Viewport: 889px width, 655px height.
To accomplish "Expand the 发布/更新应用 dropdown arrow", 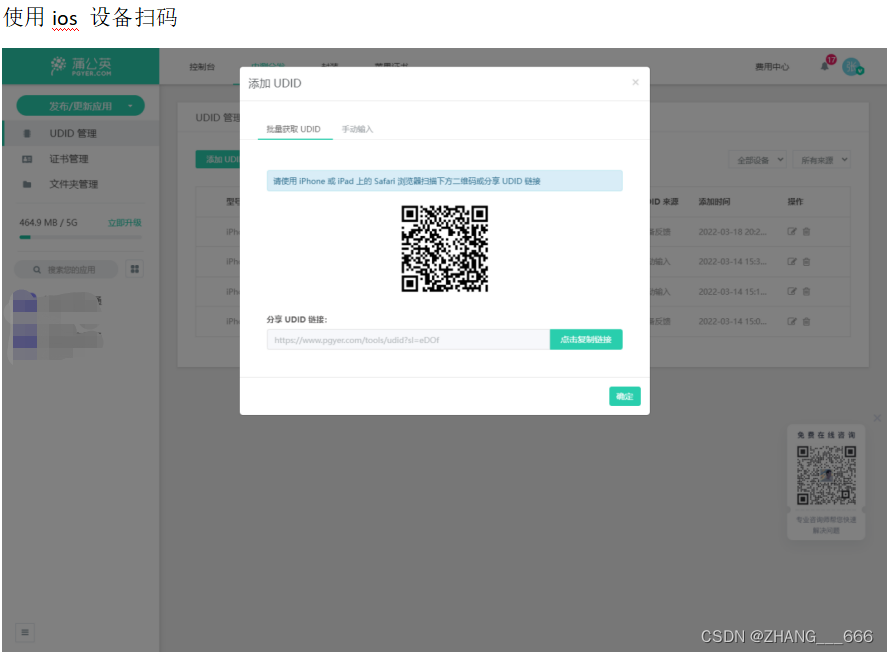I will pos(130,106).
